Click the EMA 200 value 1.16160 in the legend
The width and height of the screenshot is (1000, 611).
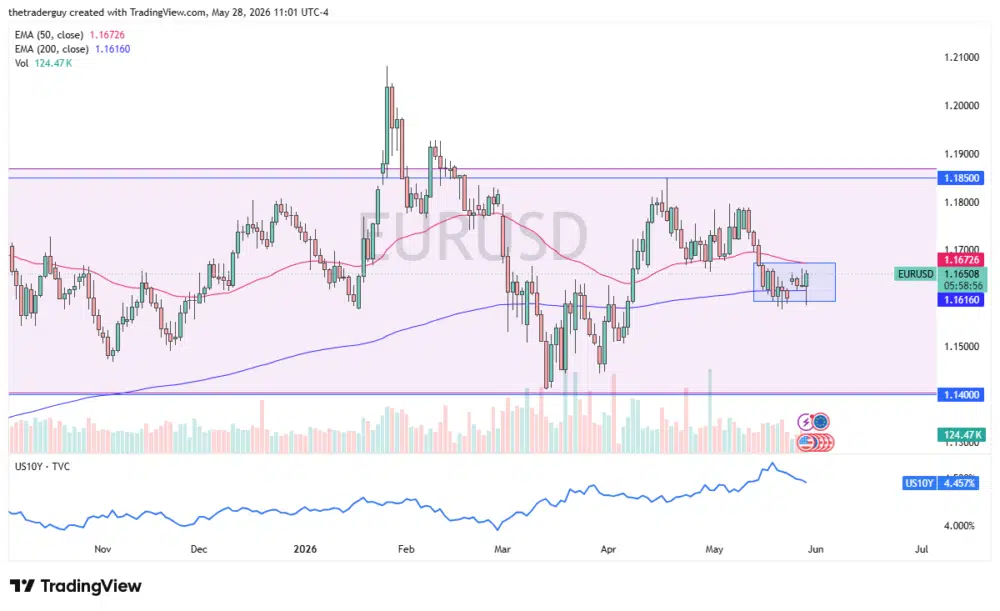click(x=113, y=49)
